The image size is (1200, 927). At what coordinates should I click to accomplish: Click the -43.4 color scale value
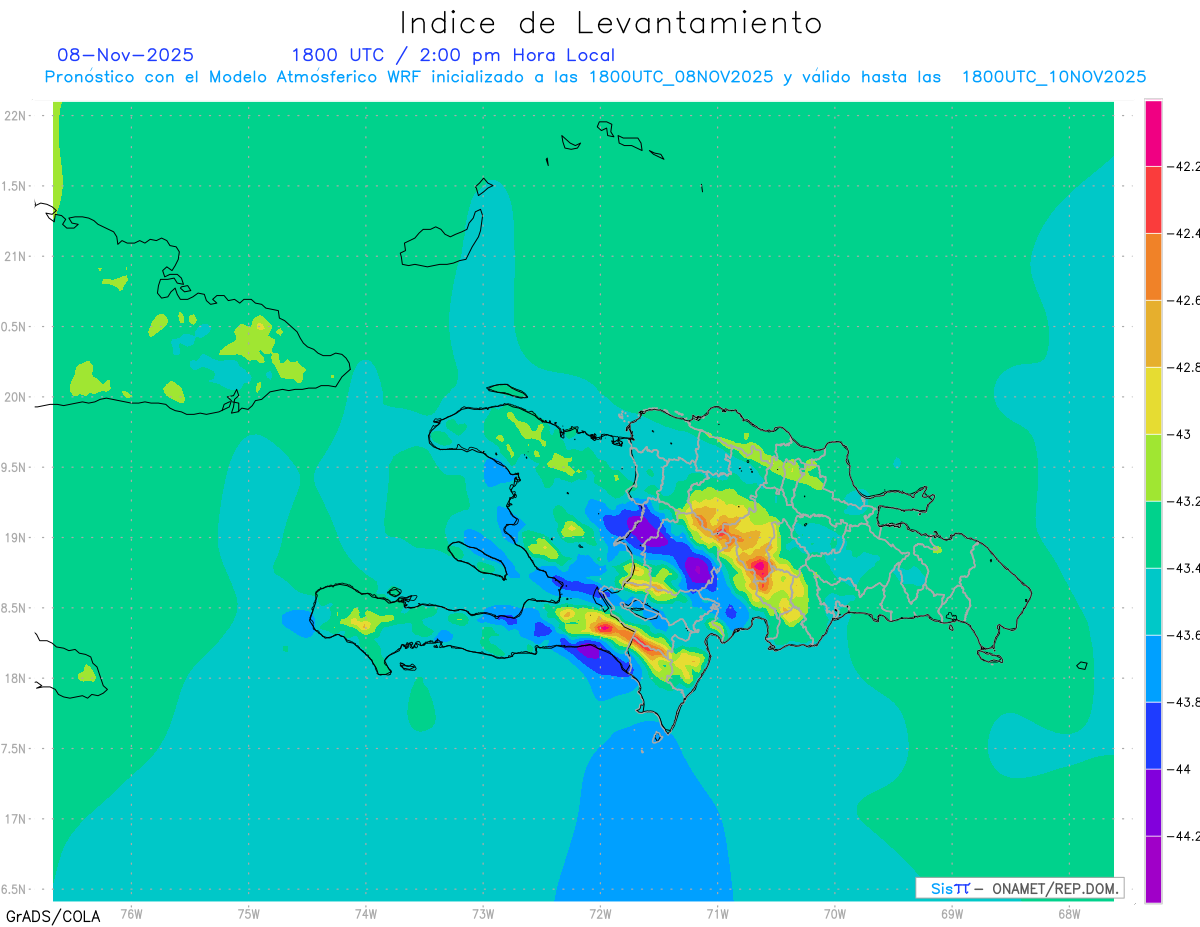1186,568
